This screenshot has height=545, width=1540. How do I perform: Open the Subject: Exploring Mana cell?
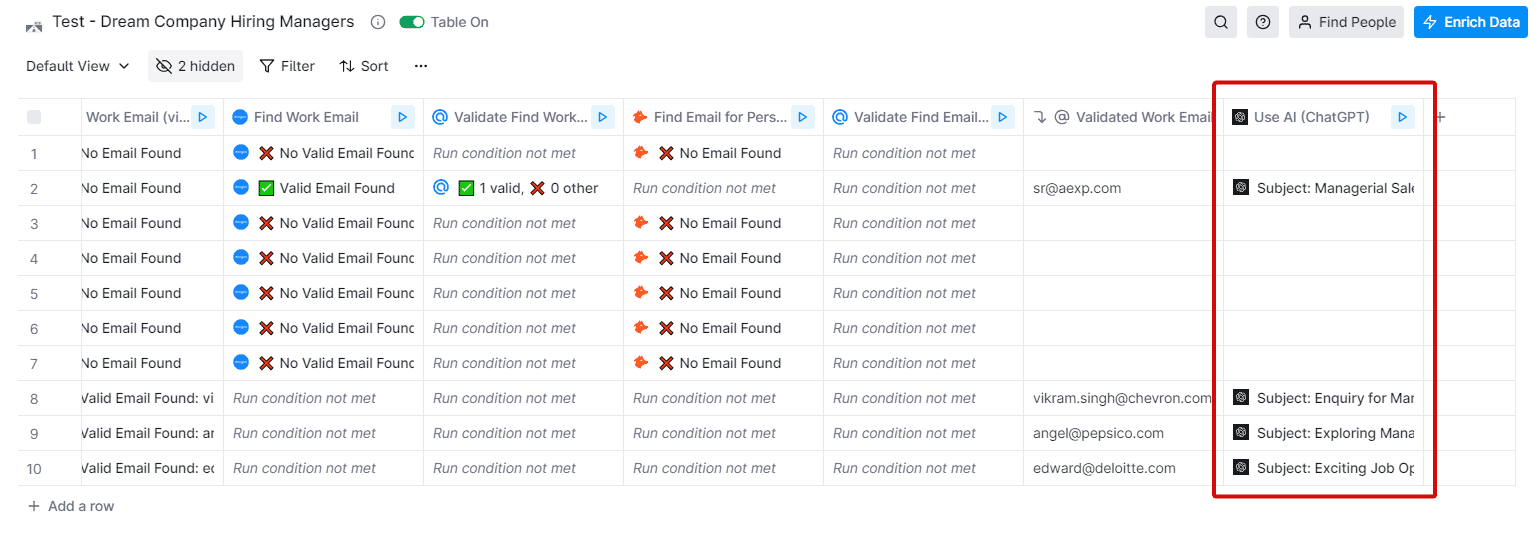1323,433
